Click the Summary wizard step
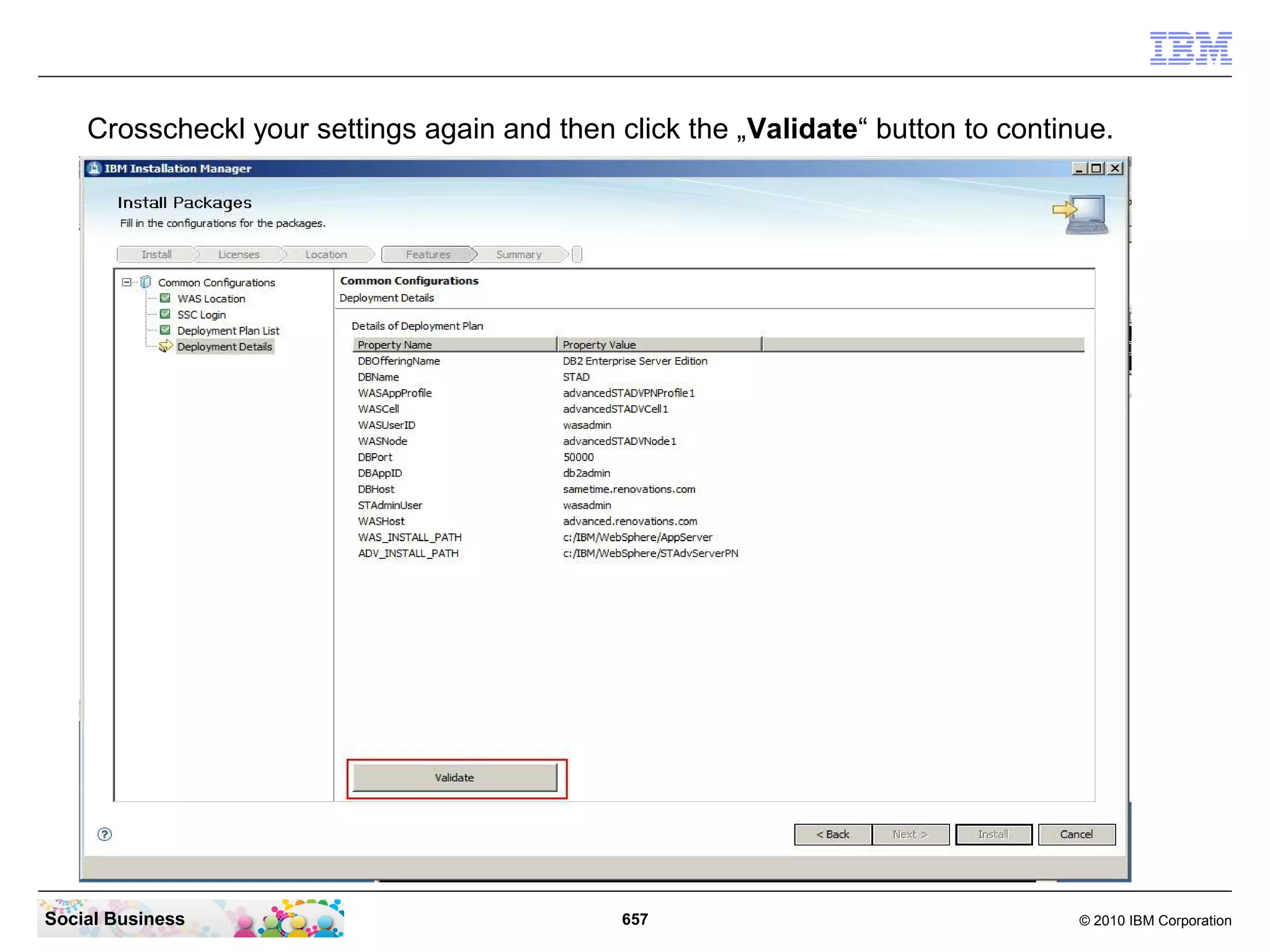This screenshot has height=952, width=1270. [x=519, y=255]
